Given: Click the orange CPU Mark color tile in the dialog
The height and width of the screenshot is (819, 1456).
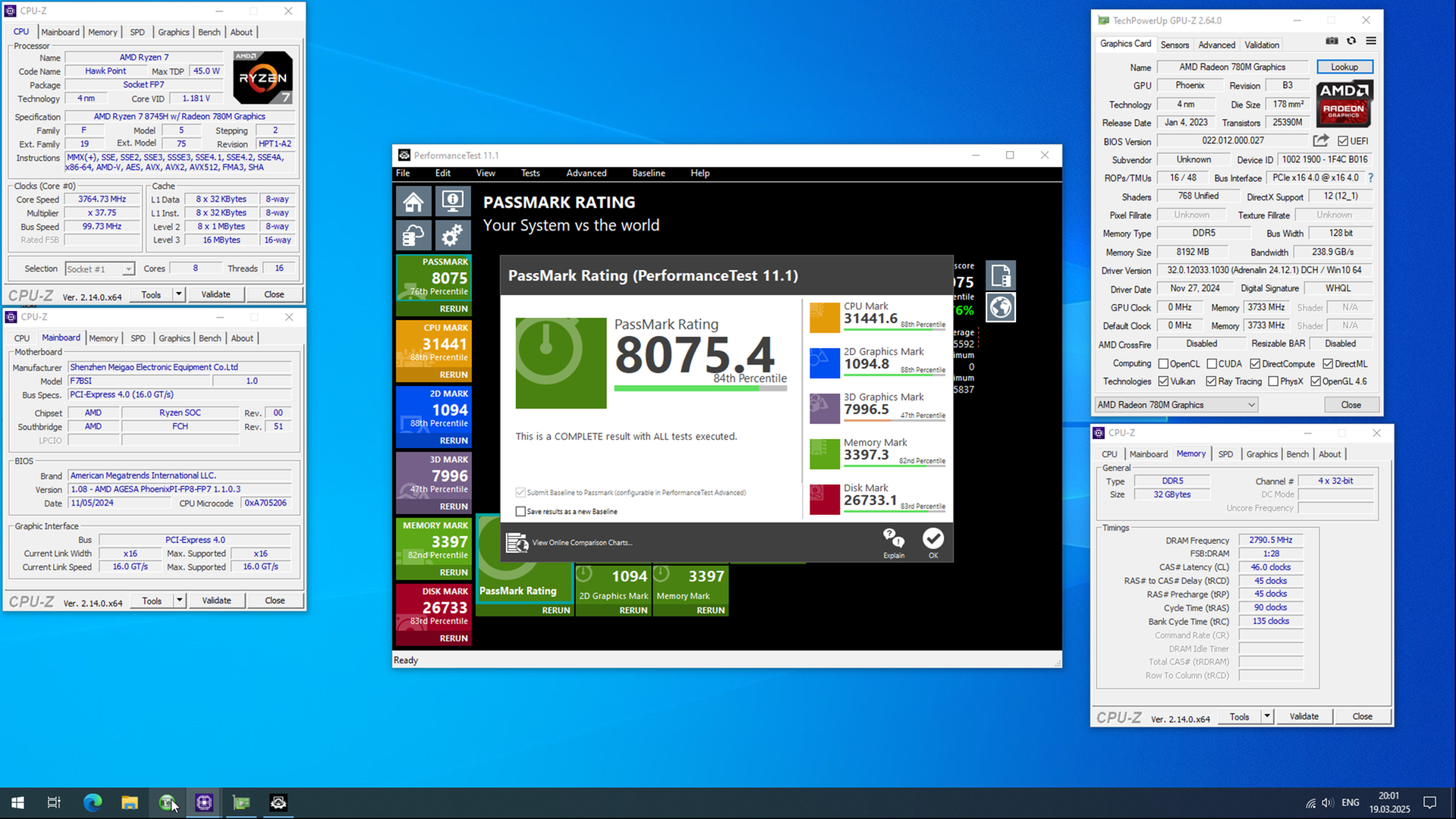Looking at the screenshot, I should 825,318.
